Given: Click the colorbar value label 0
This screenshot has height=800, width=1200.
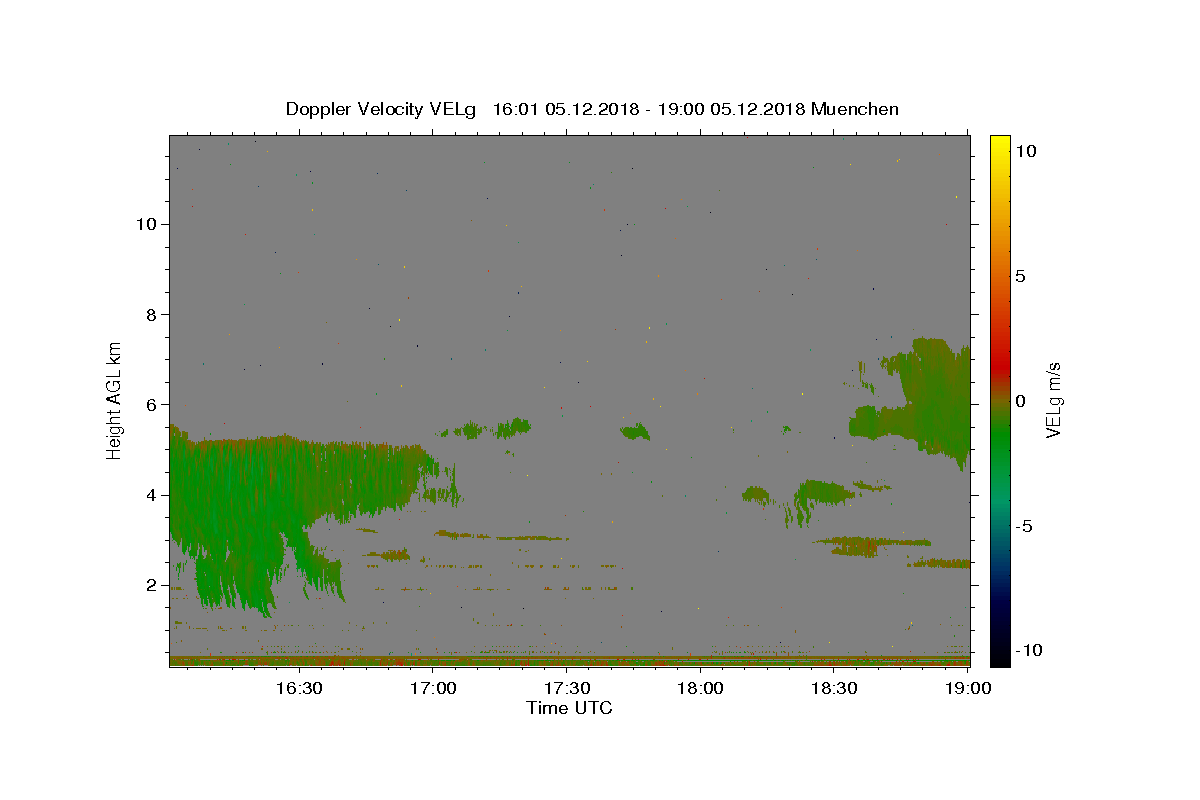Looking at the screenshot, I should [x=1020, y=401].
